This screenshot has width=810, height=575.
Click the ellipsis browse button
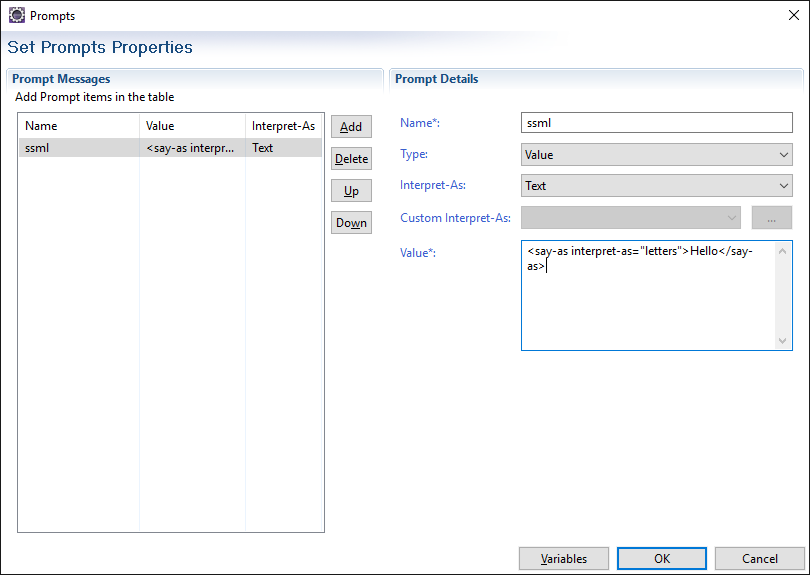pyautogui.click(x=771, y=218)
